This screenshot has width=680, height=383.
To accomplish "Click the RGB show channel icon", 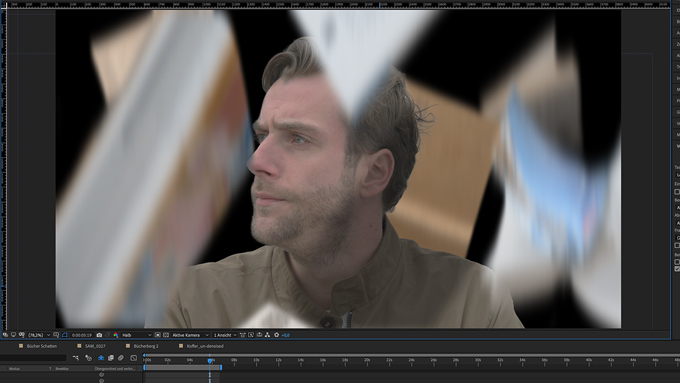I will pos(116,335).
